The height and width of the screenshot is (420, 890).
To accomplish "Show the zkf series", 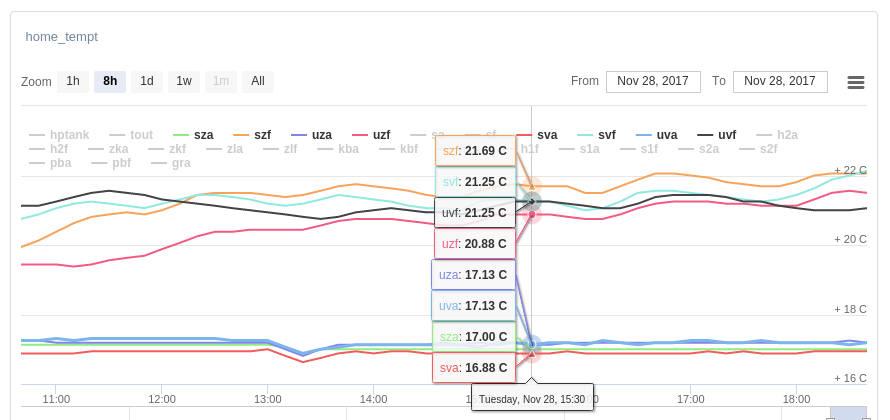I will (167, 149).
